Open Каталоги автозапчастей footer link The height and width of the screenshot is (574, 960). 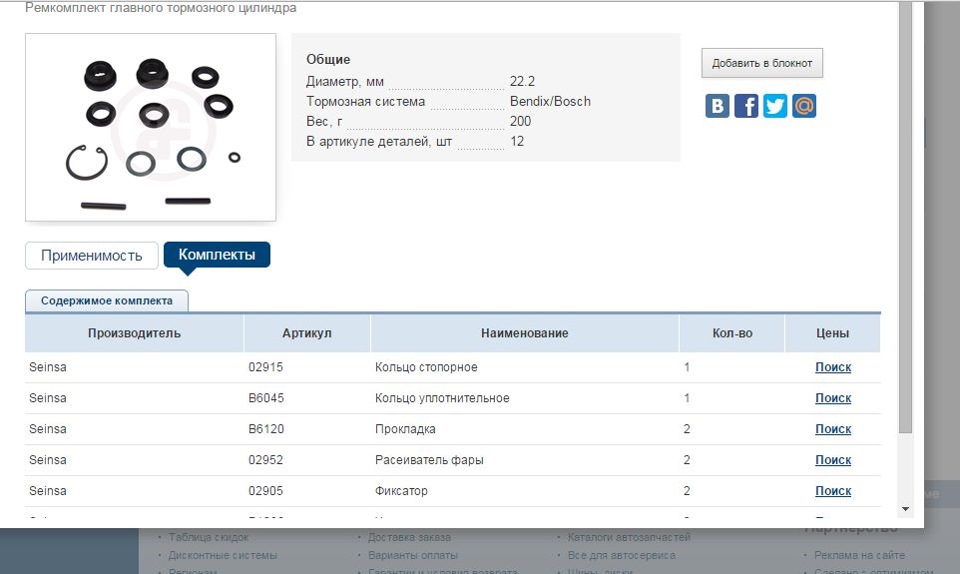tap(629, 537)
